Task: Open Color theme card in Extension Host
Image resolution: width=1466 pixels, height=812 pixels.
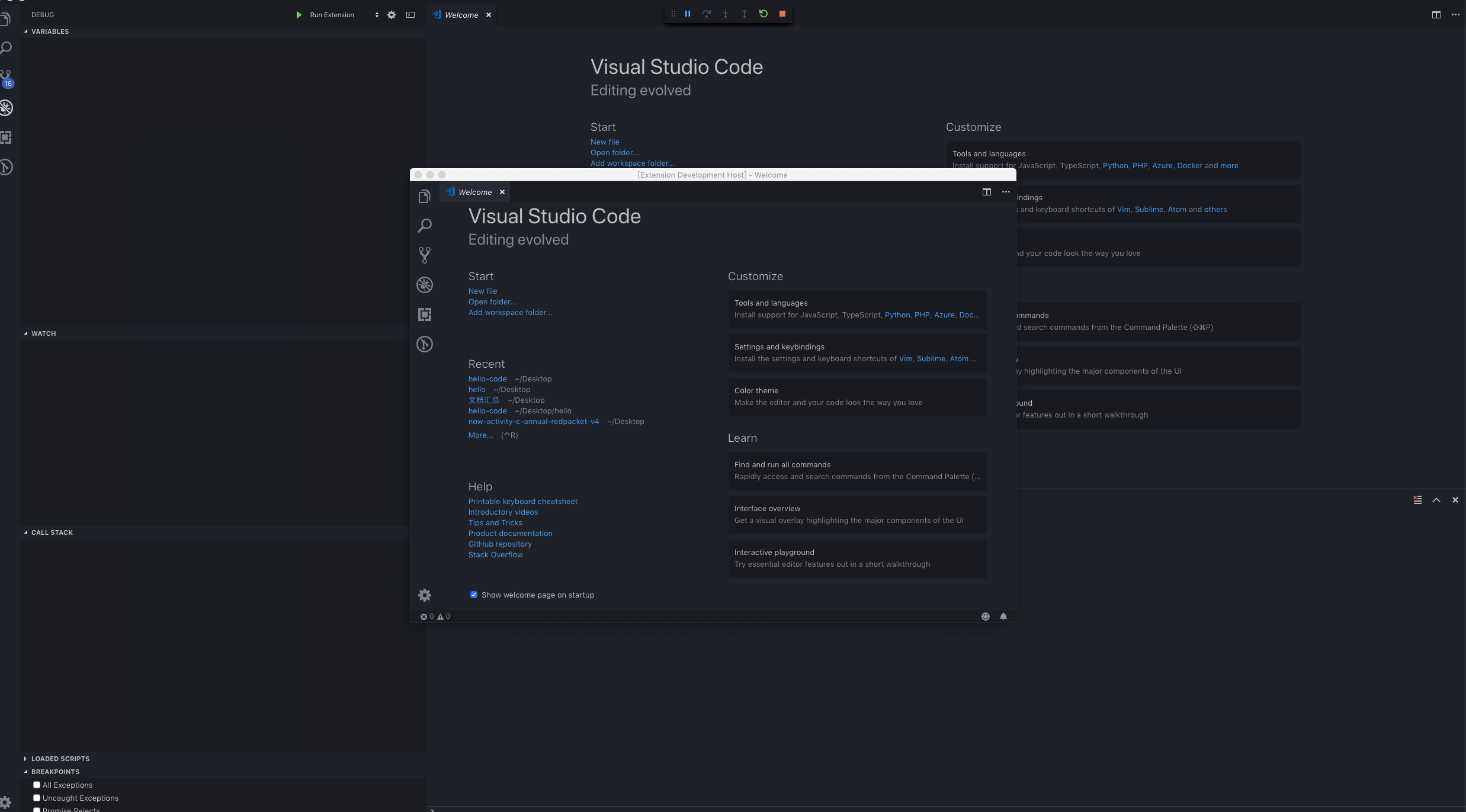Action: 857,396
